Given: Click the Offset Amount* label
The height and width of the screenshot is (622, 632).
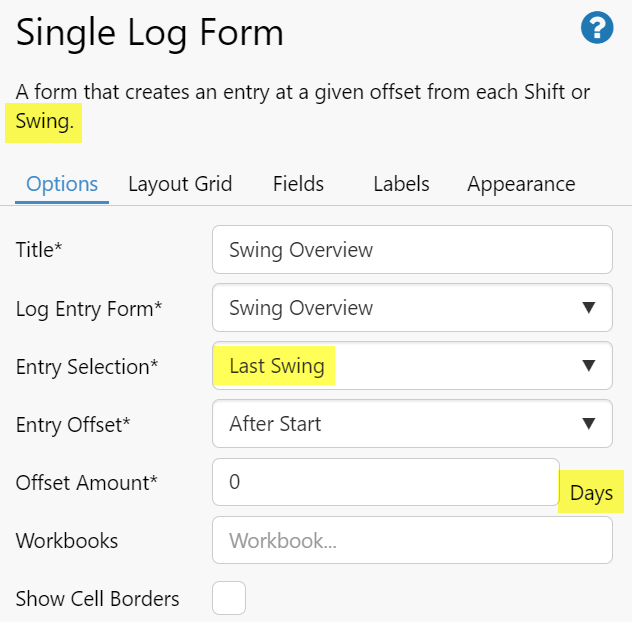Looking at the screenshot, I should coord(87,482).
